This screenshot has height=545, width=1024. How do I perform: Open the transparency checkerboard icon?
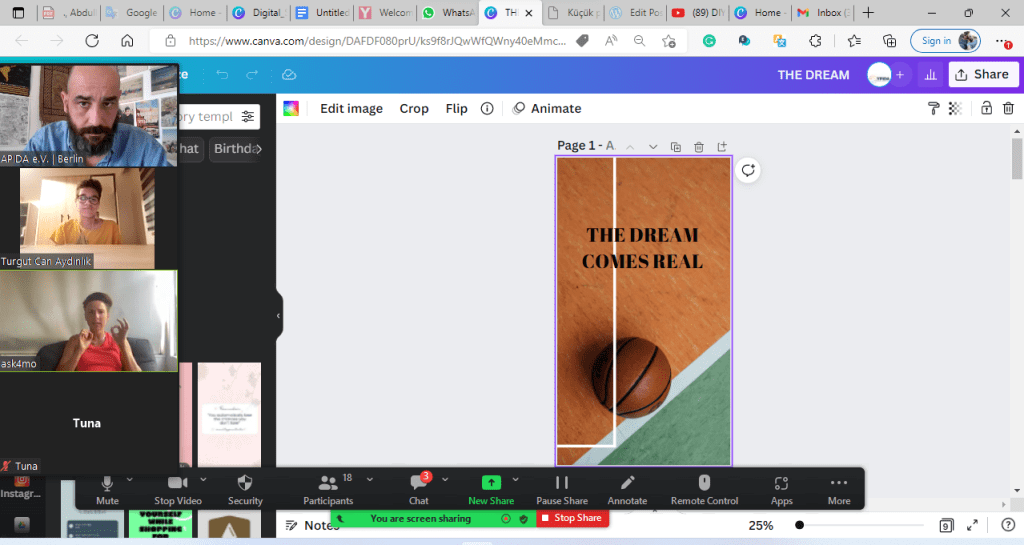tap(955, 109)
